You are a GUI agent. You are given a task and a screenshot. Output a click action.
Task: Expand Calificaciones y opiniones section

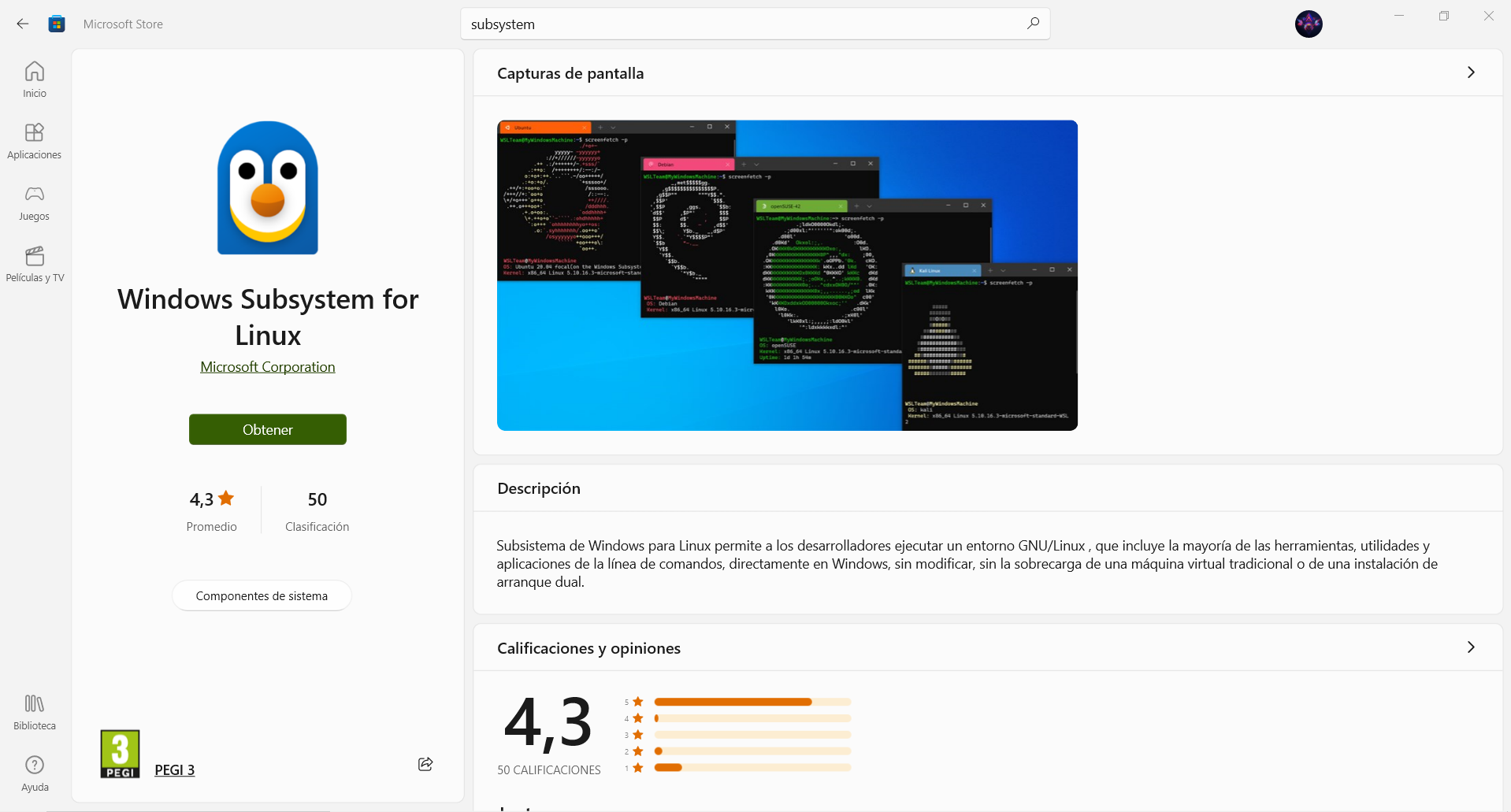pos(1471,647)
